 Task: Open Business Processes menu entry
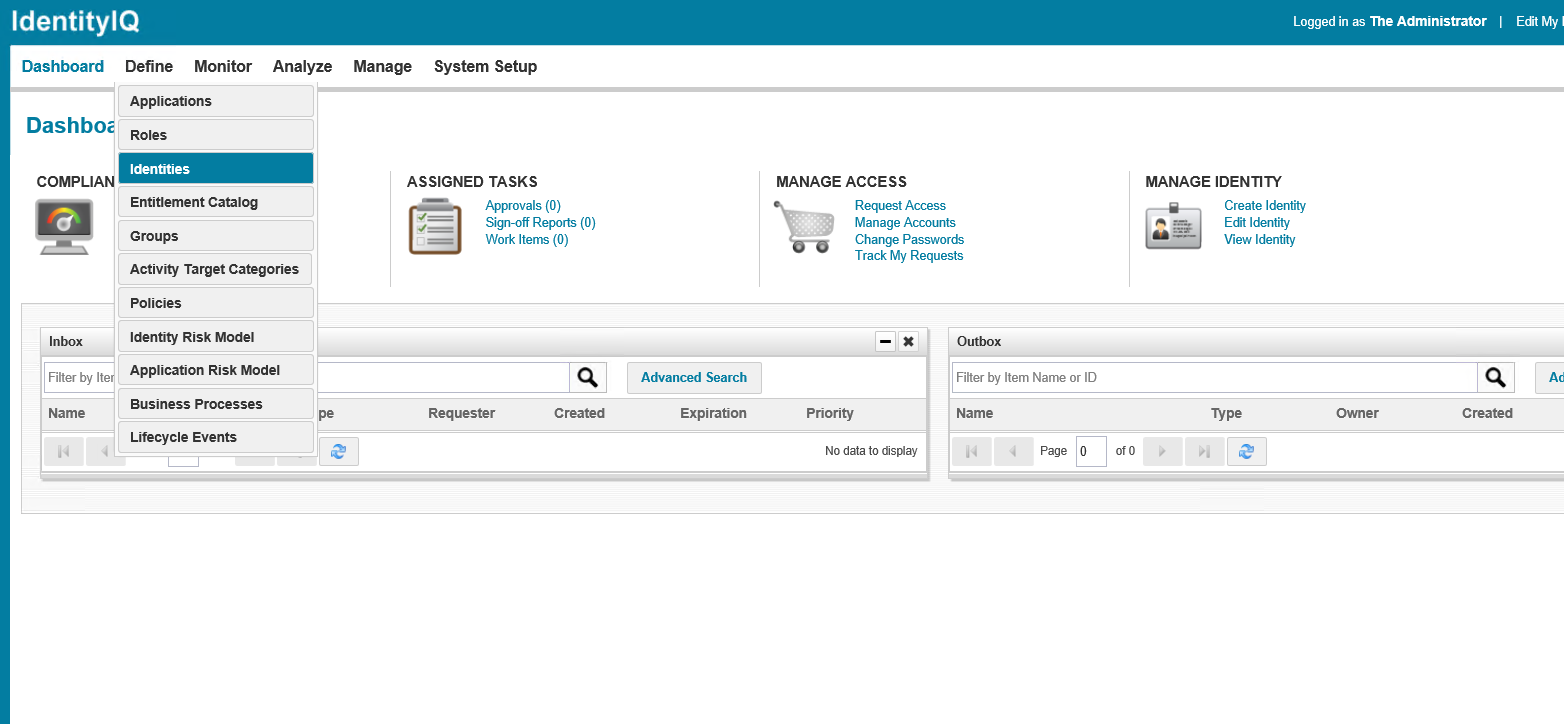[x=216, y=404]
